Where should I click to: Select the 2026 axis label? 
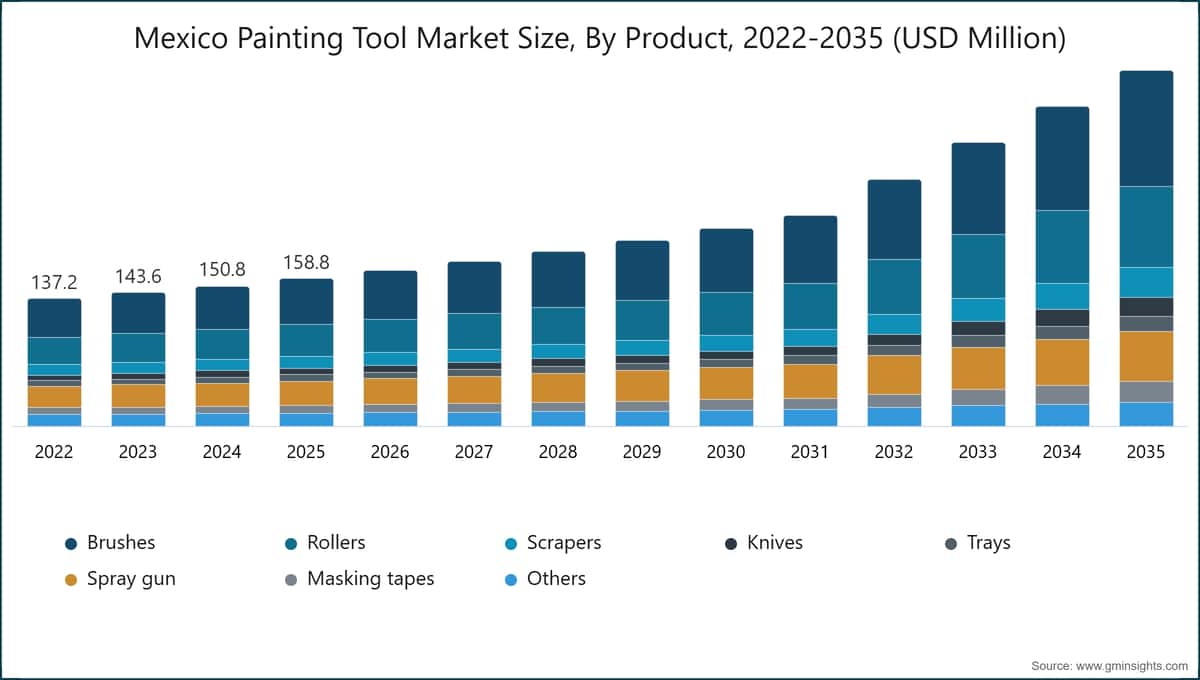click(x=390, y=452)
